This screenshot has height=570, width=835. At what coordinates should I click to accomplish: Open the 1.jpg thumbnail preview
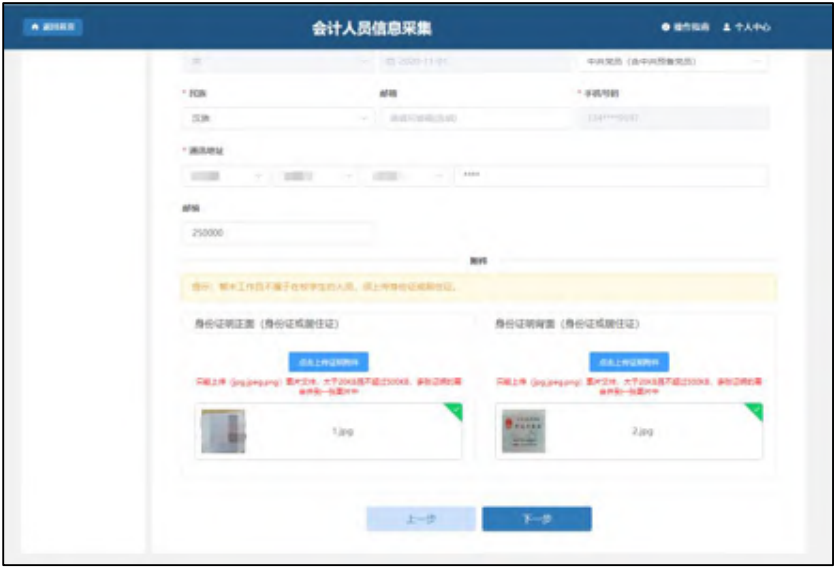click(x=223, y=432)
